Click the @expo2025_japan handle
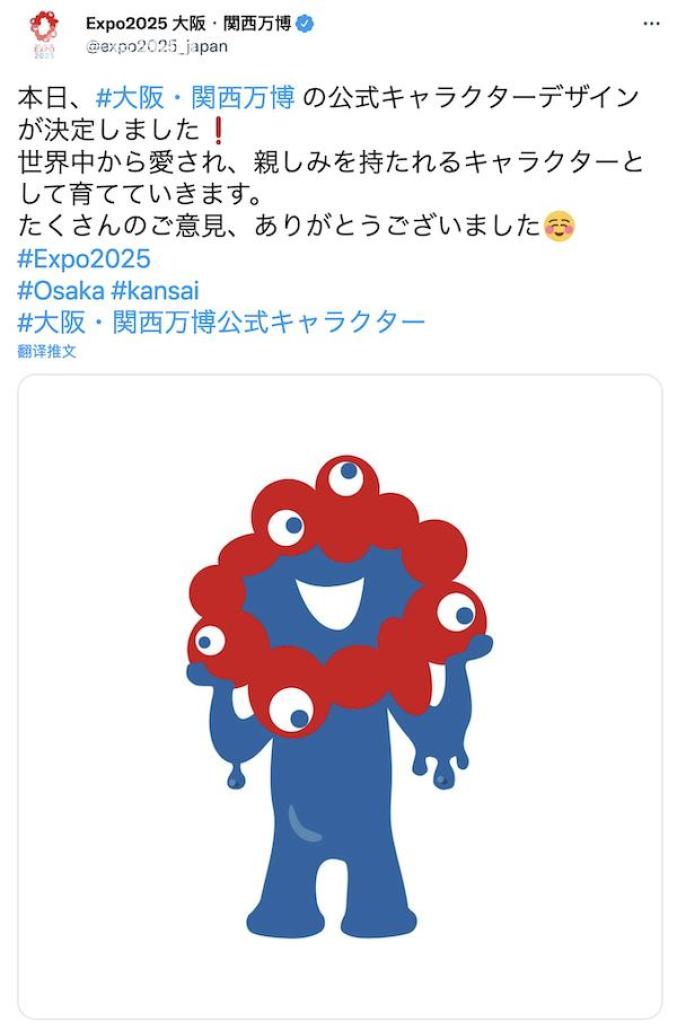677x1031 pixels. coord(156,47)
